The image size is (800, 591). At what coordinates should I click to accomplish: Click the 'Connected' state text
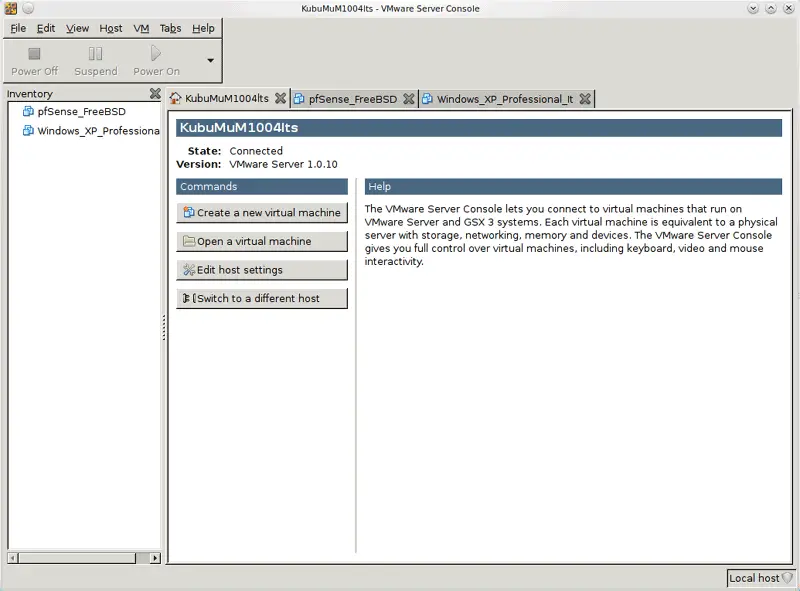pyautogui.click(x=256, y=151)
